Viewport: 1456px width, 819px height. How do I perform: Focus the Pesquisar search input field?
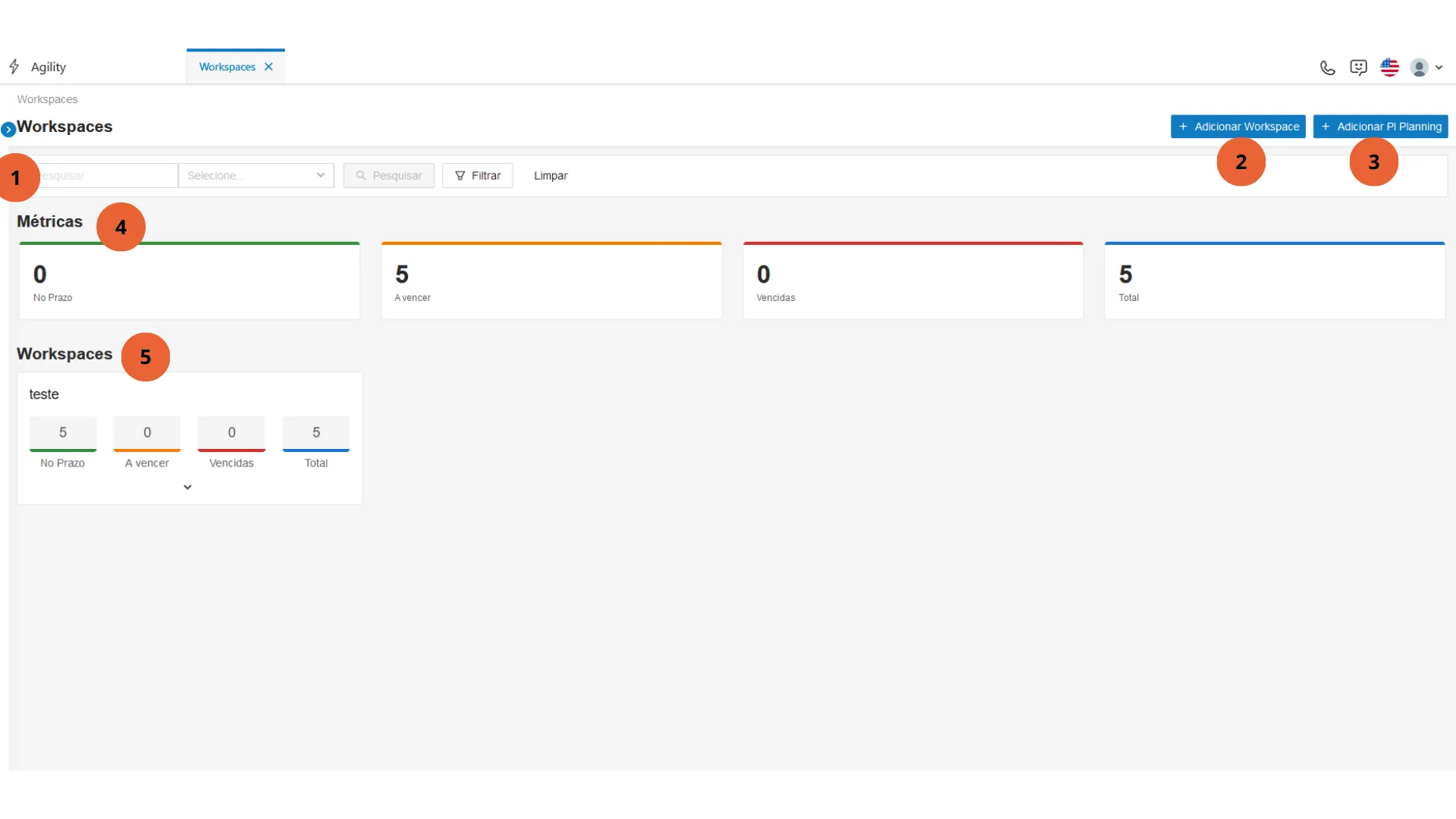click(102, 175)
